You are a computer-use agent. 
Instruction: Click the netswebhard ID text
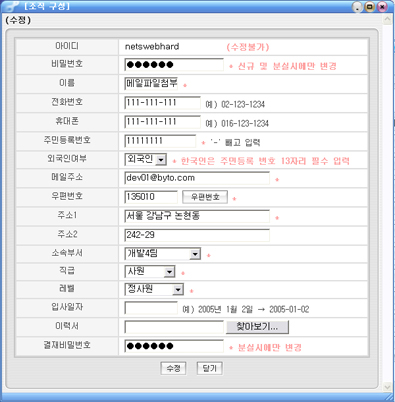[152, 46]
